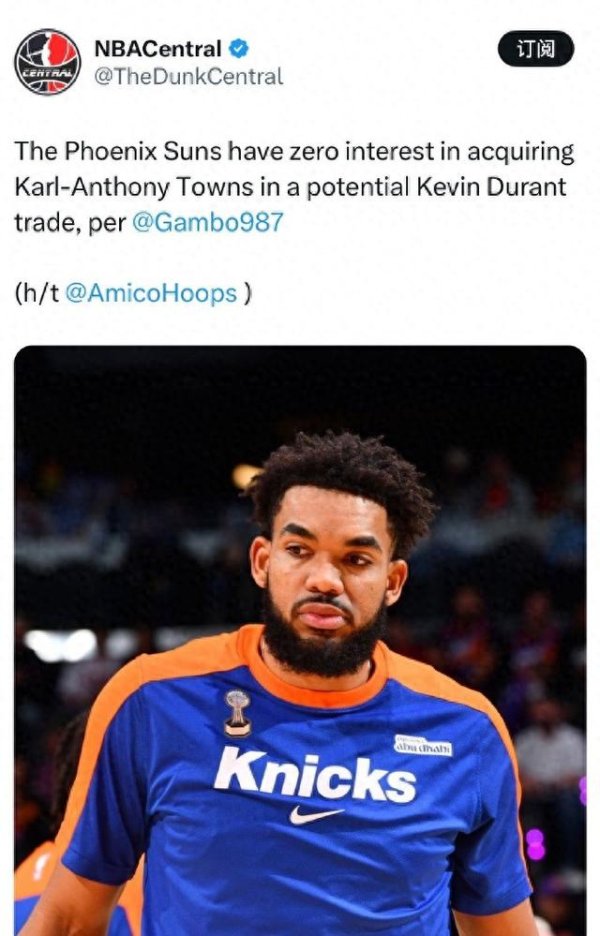Click the NBACentral display name
The width and height of the screenshot is (600, 936).
click(x=158, y=49)
